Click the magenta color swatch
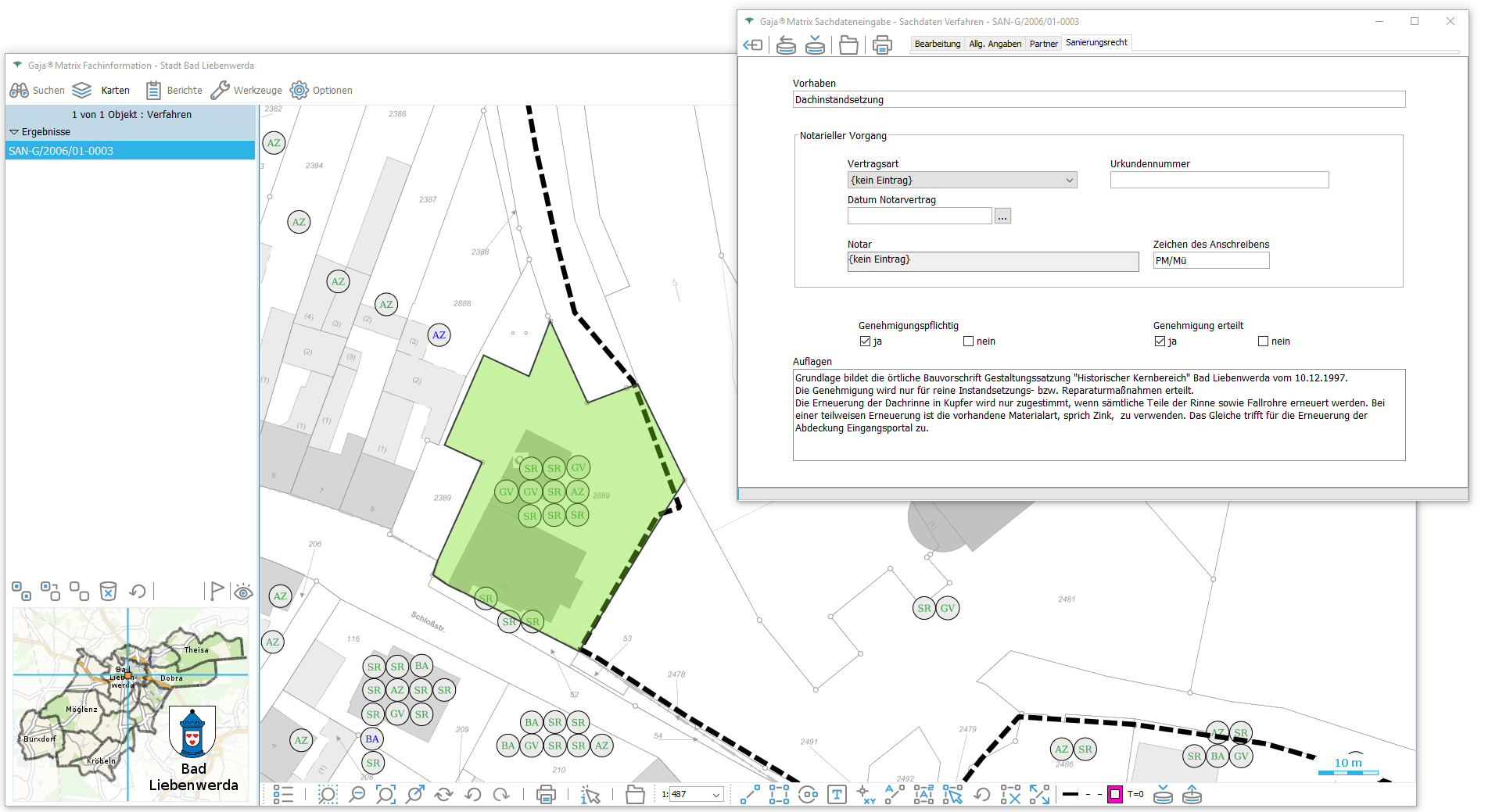Viewport: 1499px width, 812px height. pyautogui.click(x=1114, y=795)
